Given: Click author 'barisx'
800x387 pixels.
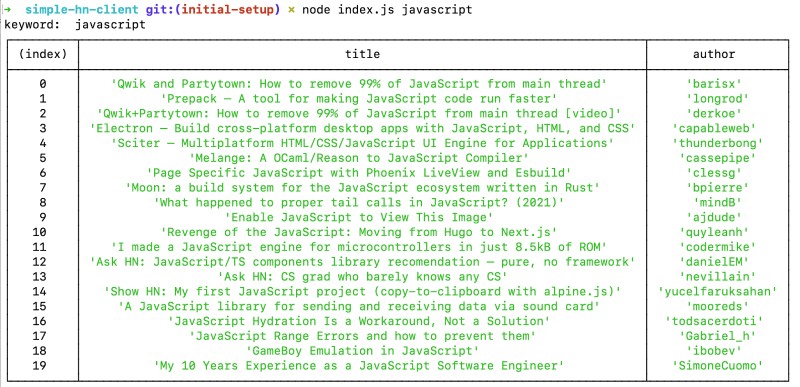Looking at the screenshot, I should (x=714, y=84).
